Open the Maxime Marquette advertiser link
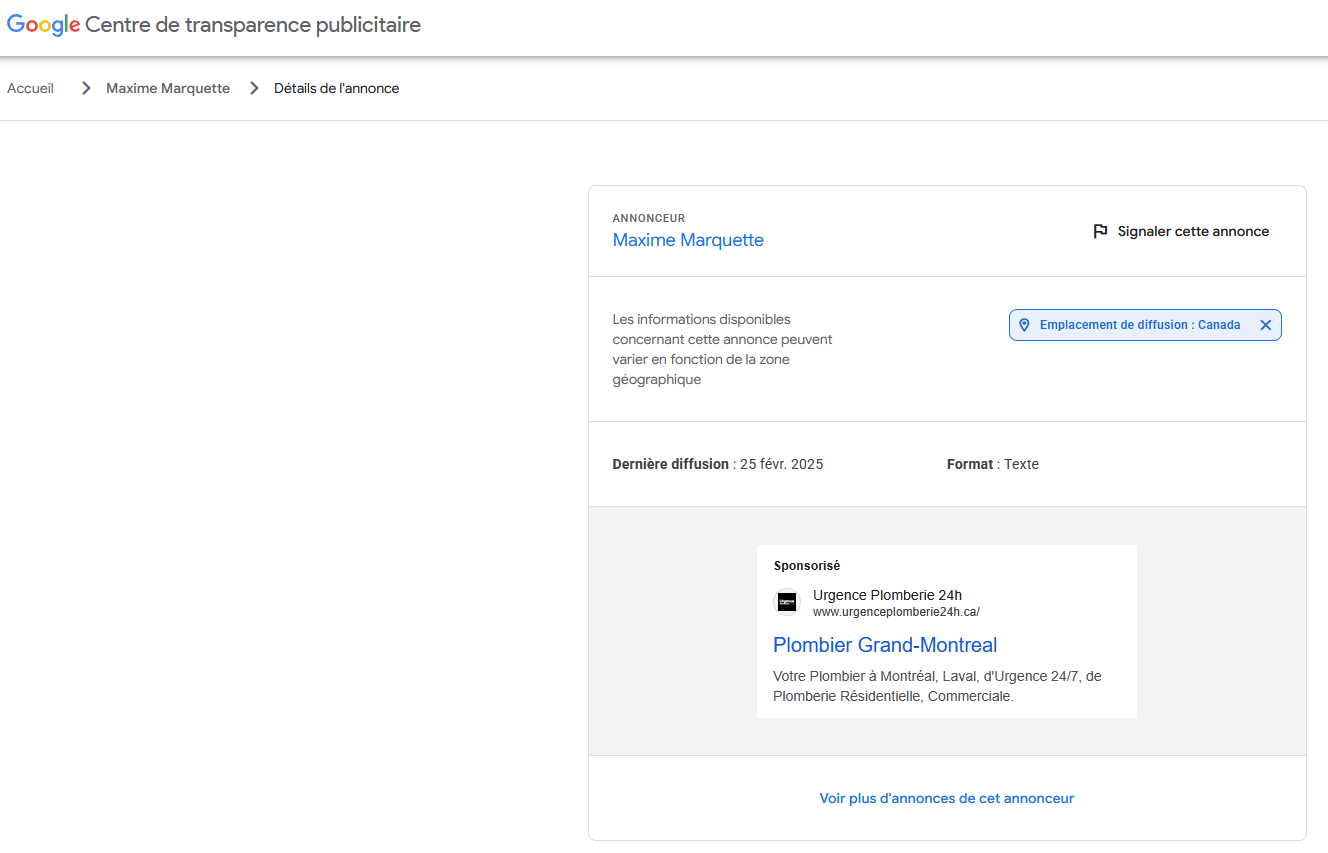 click(x=688, y=240)
